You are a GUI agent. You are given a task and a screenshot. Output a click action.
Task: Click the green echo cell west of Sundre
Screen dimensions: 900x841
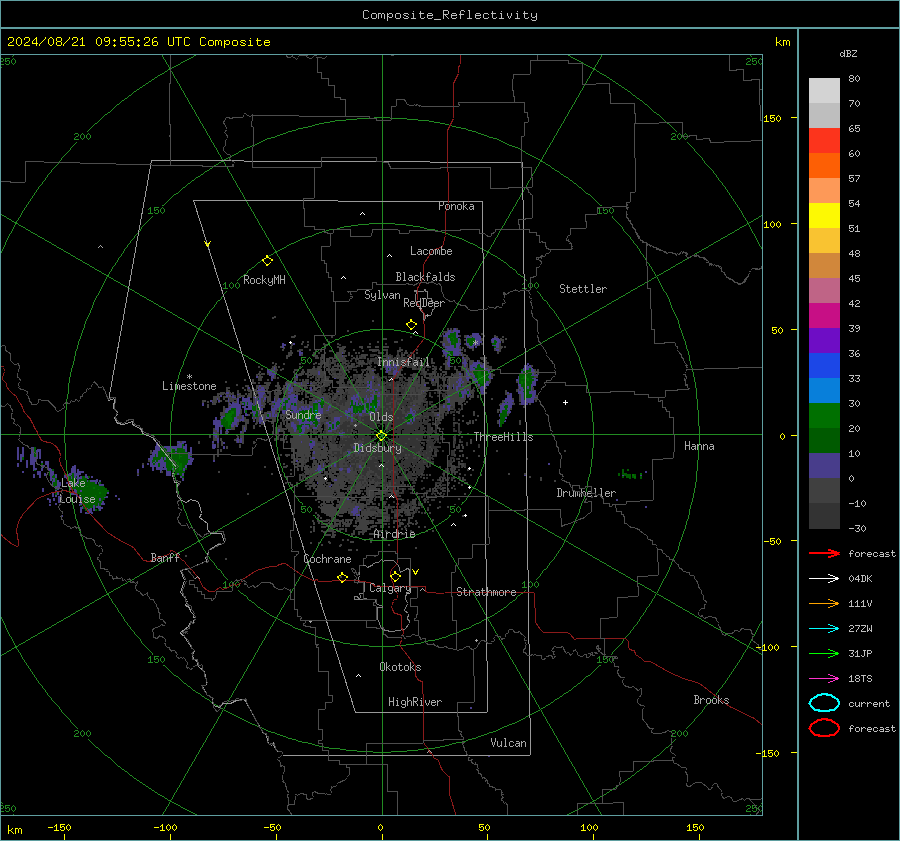point(231,416)
